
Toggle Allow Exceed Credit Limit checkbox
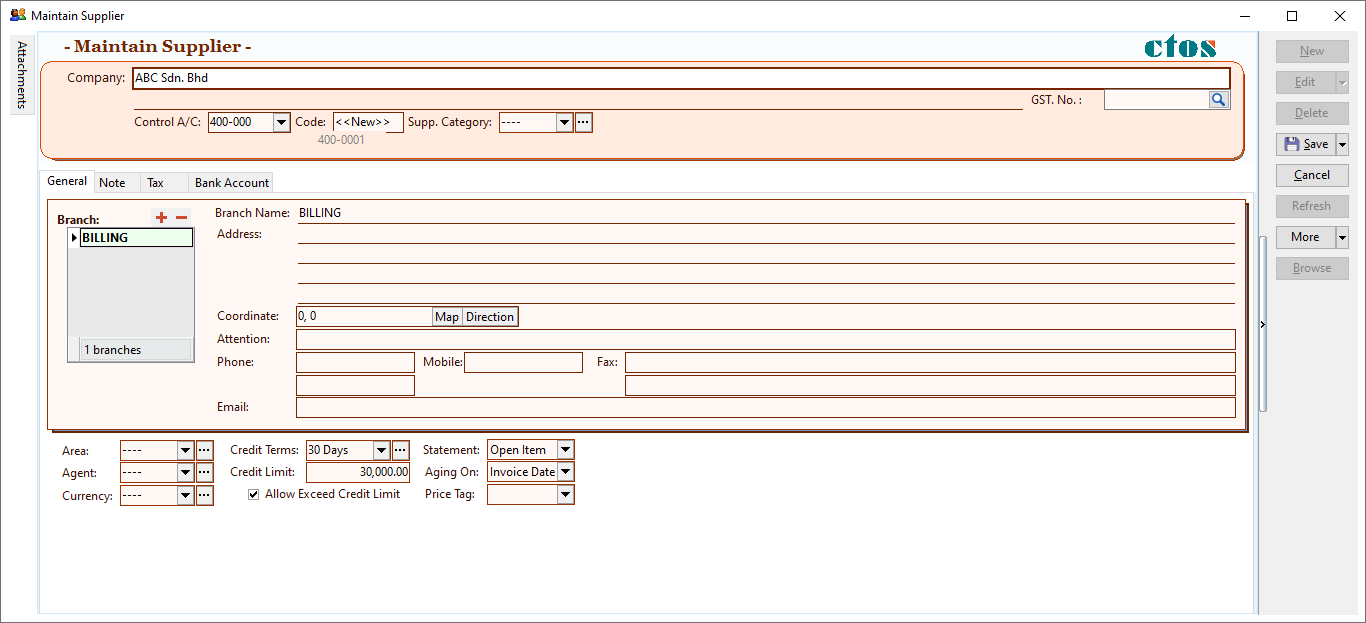254,494
